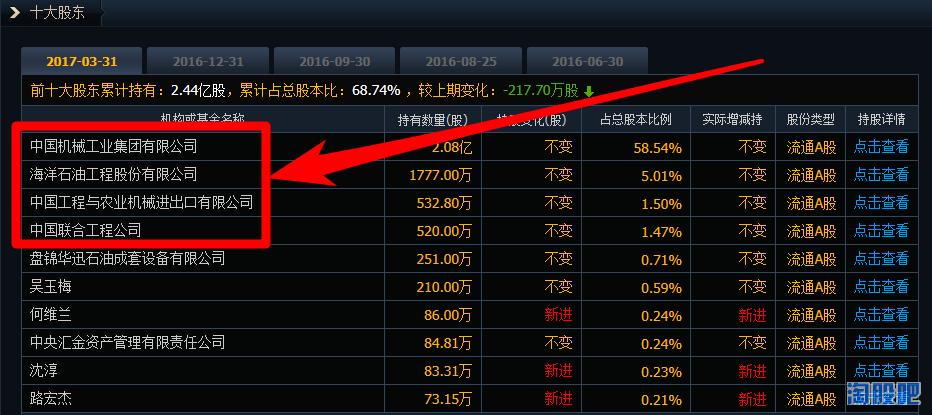Screen dimensions: 932x415
Task: Click the 0.59% share ratio
Action: tap(661, 287)
